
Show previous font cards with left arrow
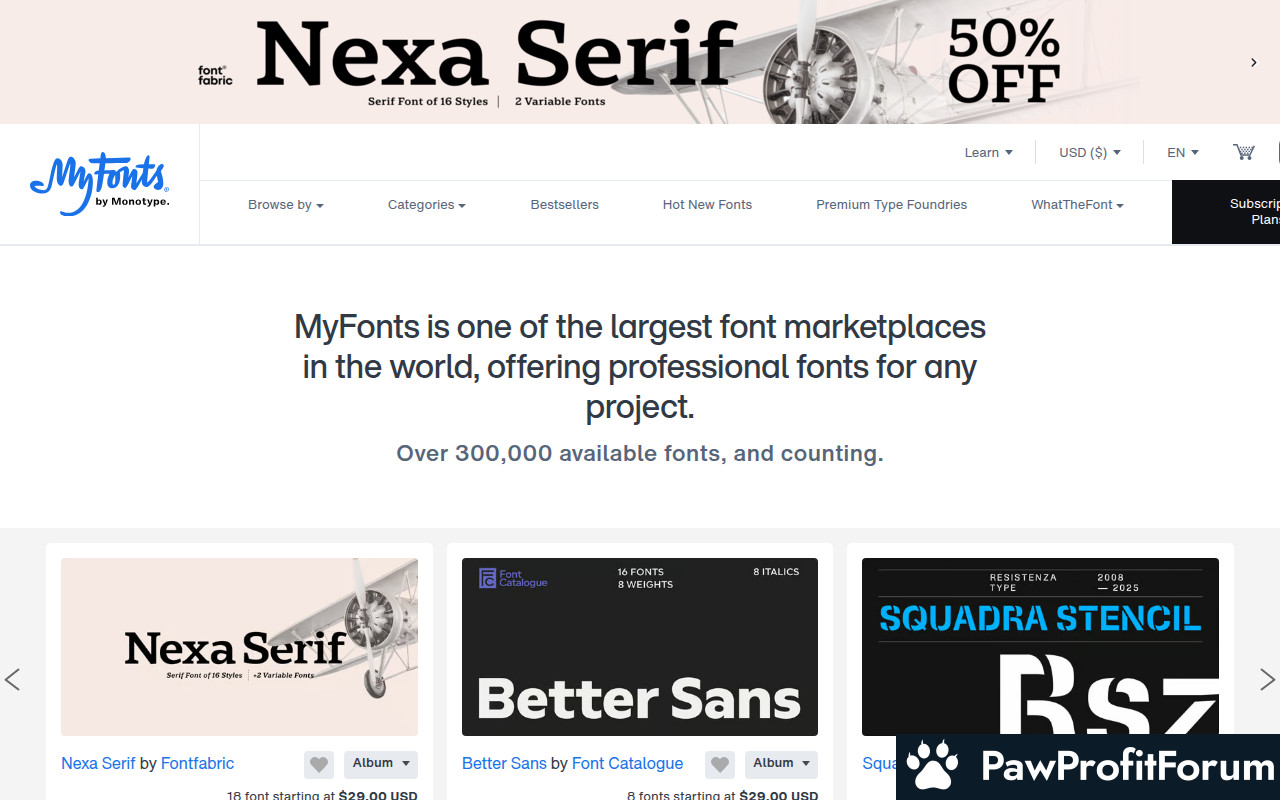12,680
